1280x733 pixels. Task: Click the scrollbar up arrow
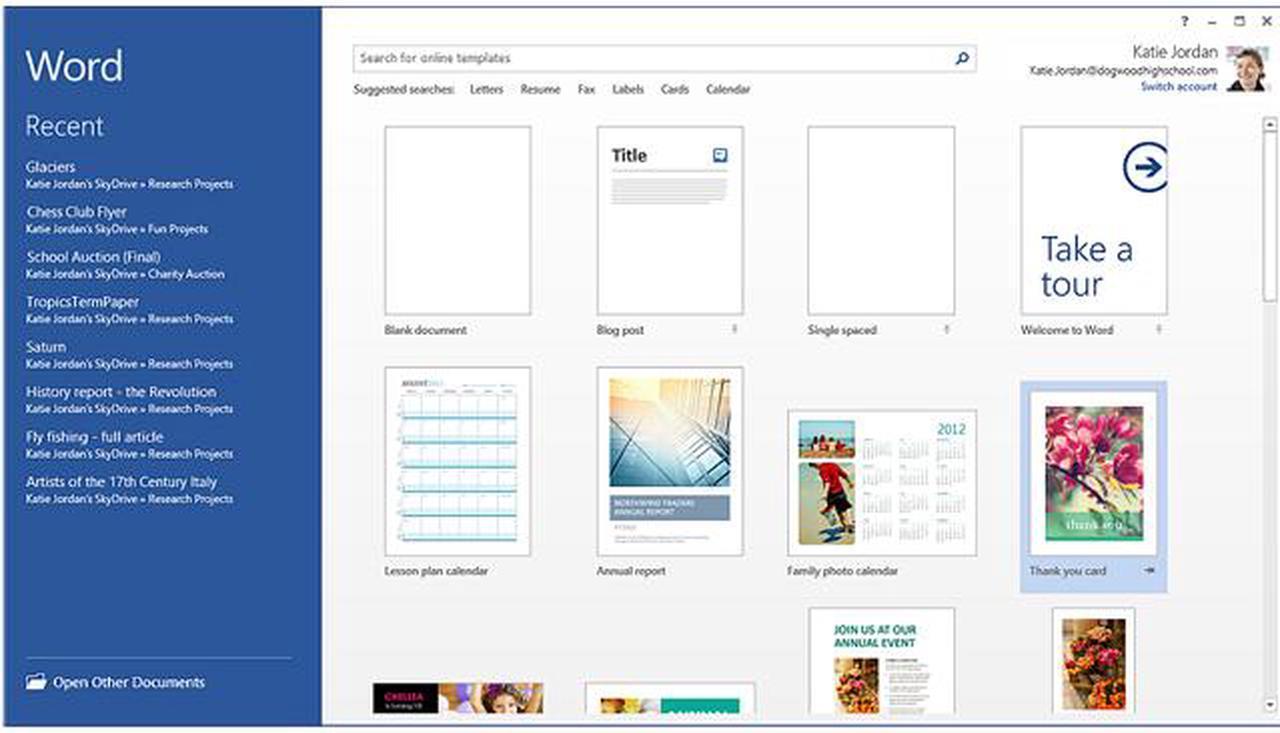click(1270, 125)
